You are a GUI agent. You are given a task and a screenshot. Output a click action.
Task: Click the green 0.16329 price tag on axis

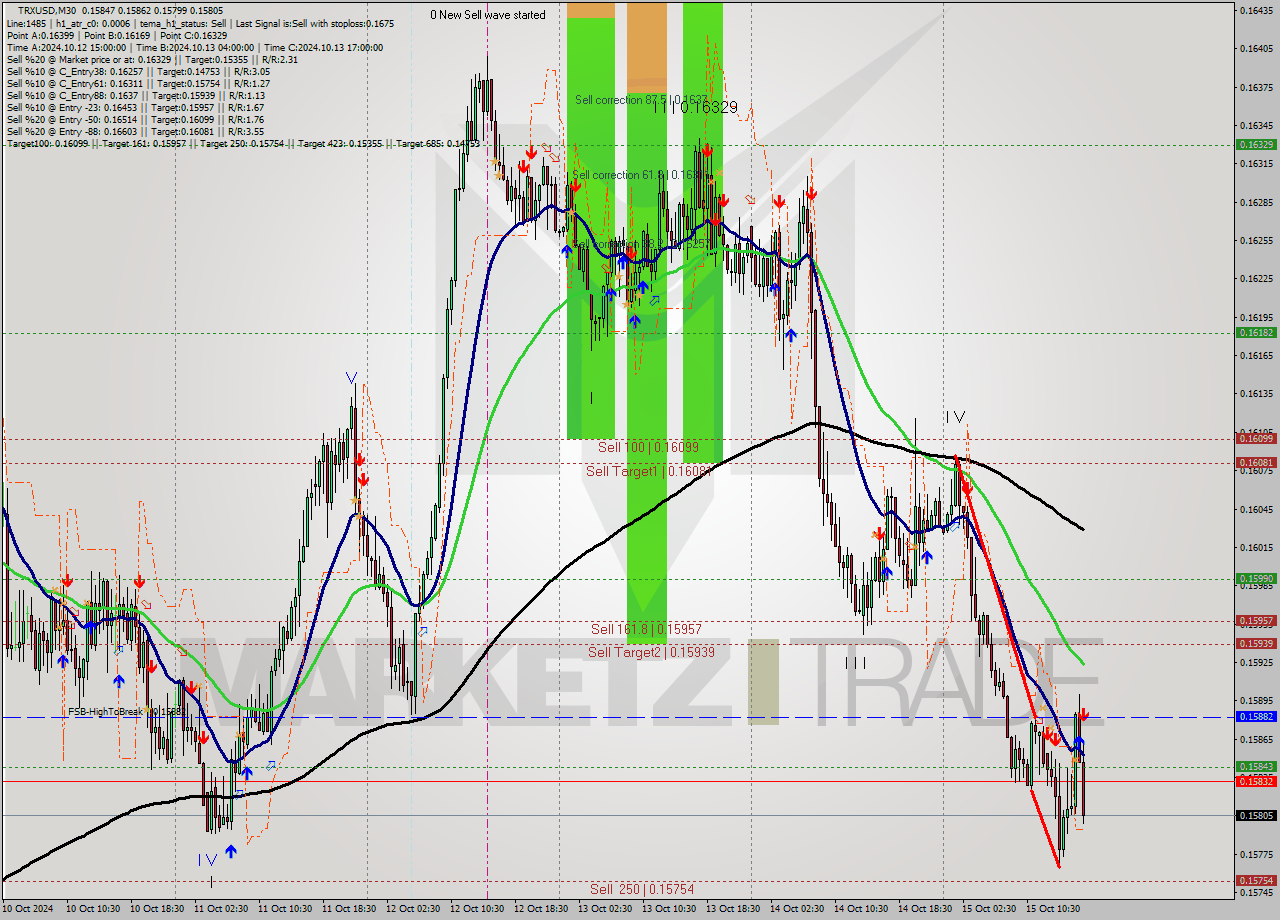click(x=1256, y=144)
